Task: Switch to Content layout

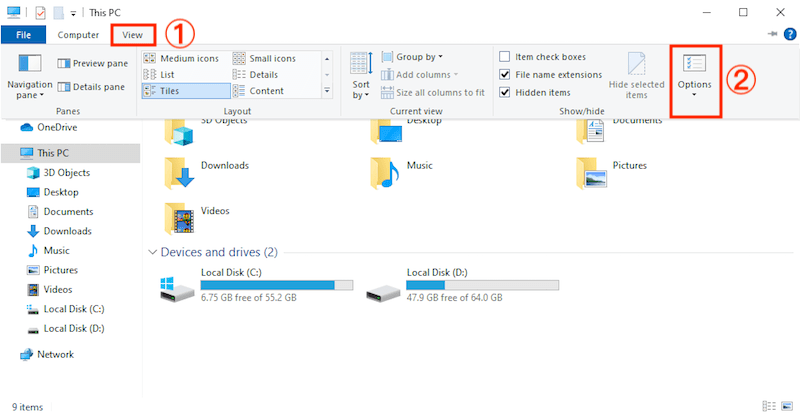Action: coord(258,91)
